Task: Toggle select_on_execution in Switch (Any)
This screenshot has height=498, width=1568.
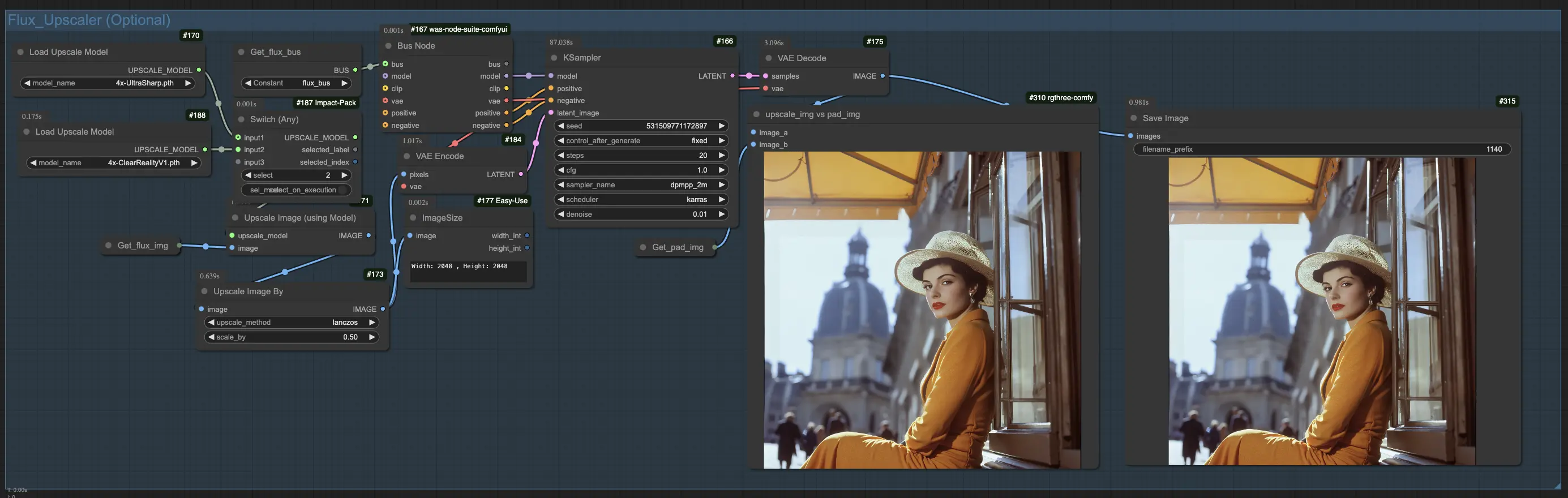Action: click(297, 190)
